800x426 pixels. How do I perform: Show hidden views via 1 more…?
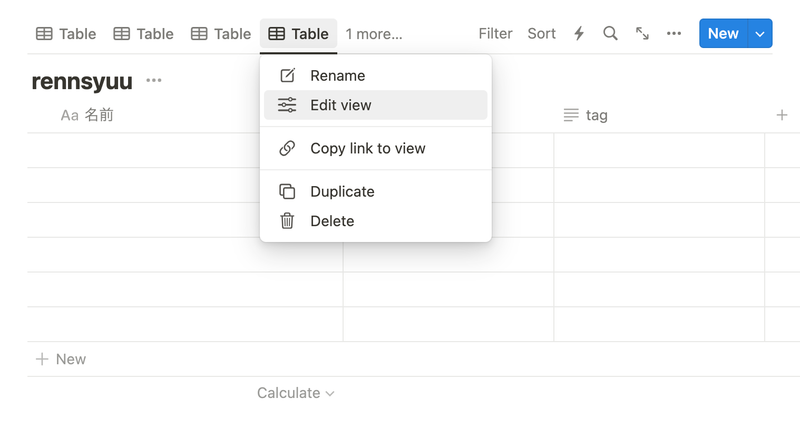tap(374, 34)
